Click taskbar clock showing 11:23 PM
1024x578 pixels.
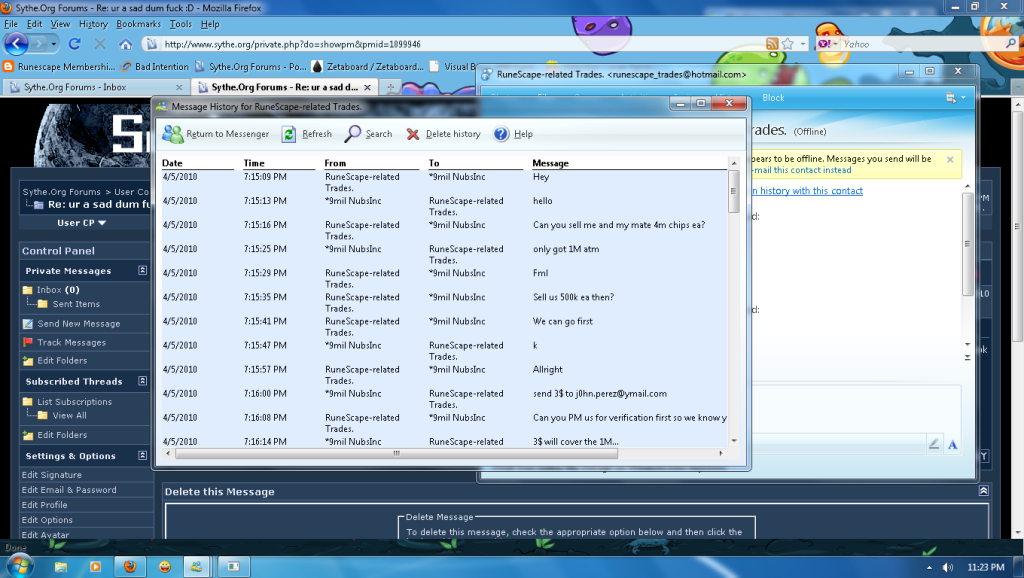point(985,567)
